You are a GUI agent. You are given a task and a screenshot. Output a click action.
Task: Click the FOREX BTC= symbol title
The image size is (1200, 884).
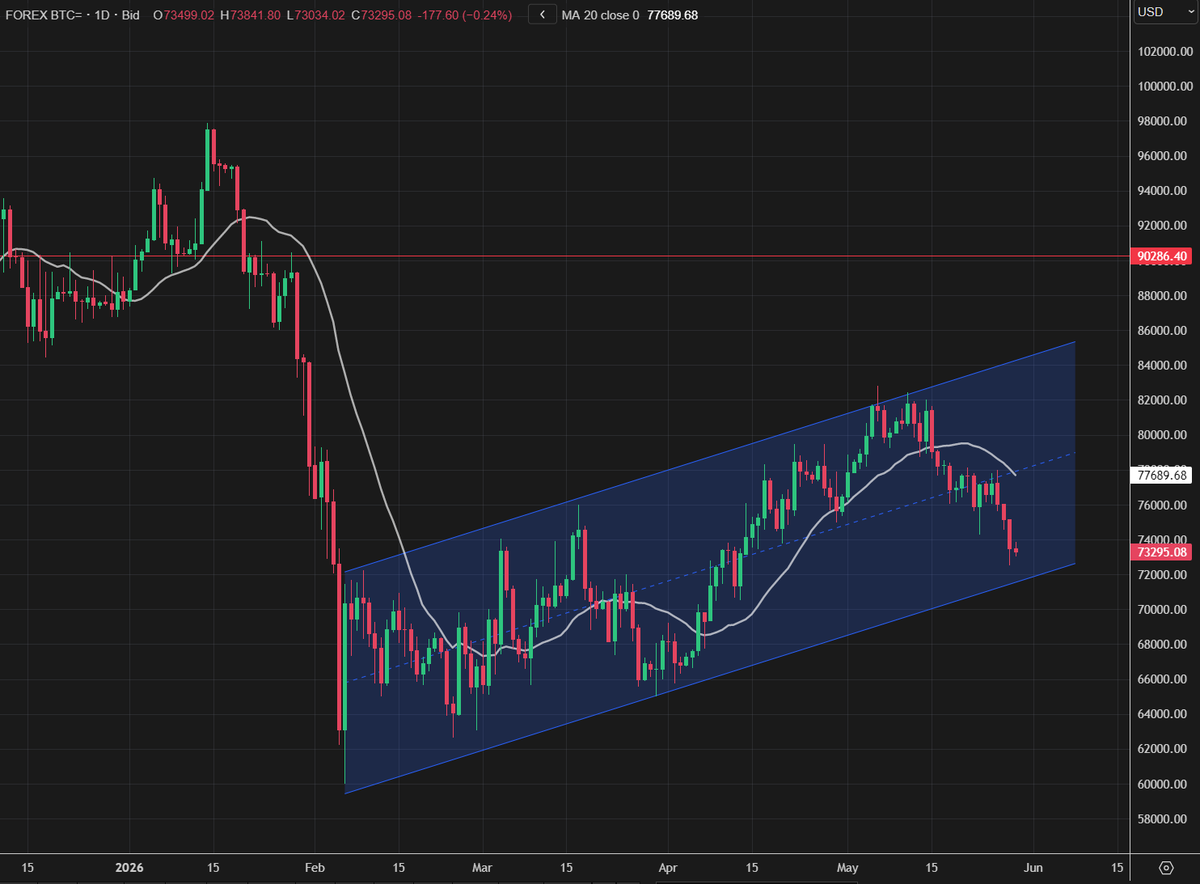pyautogui.click(x=42, y=15)
